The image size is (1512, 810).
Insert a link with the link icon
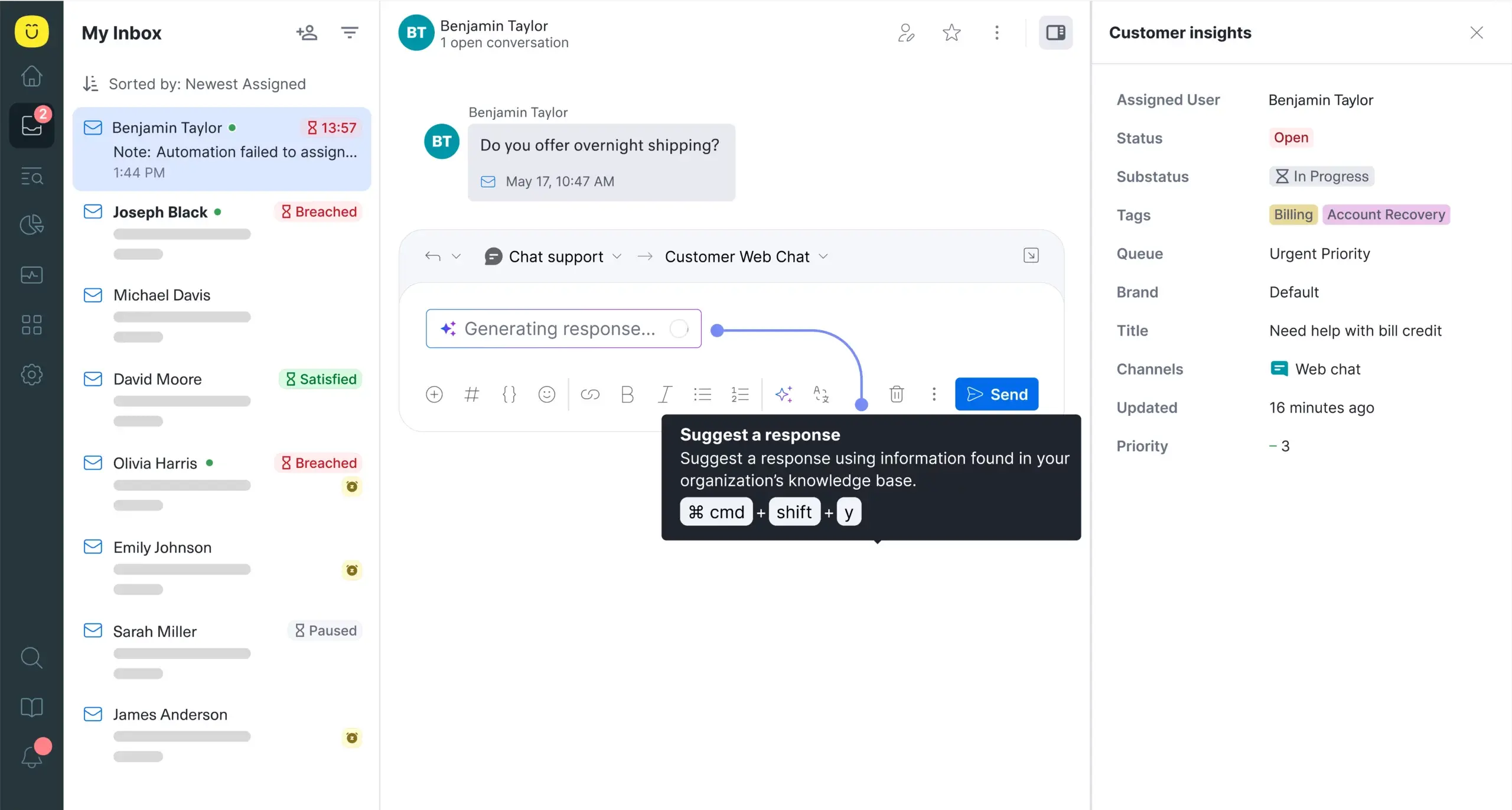click(x=590, y=394)
